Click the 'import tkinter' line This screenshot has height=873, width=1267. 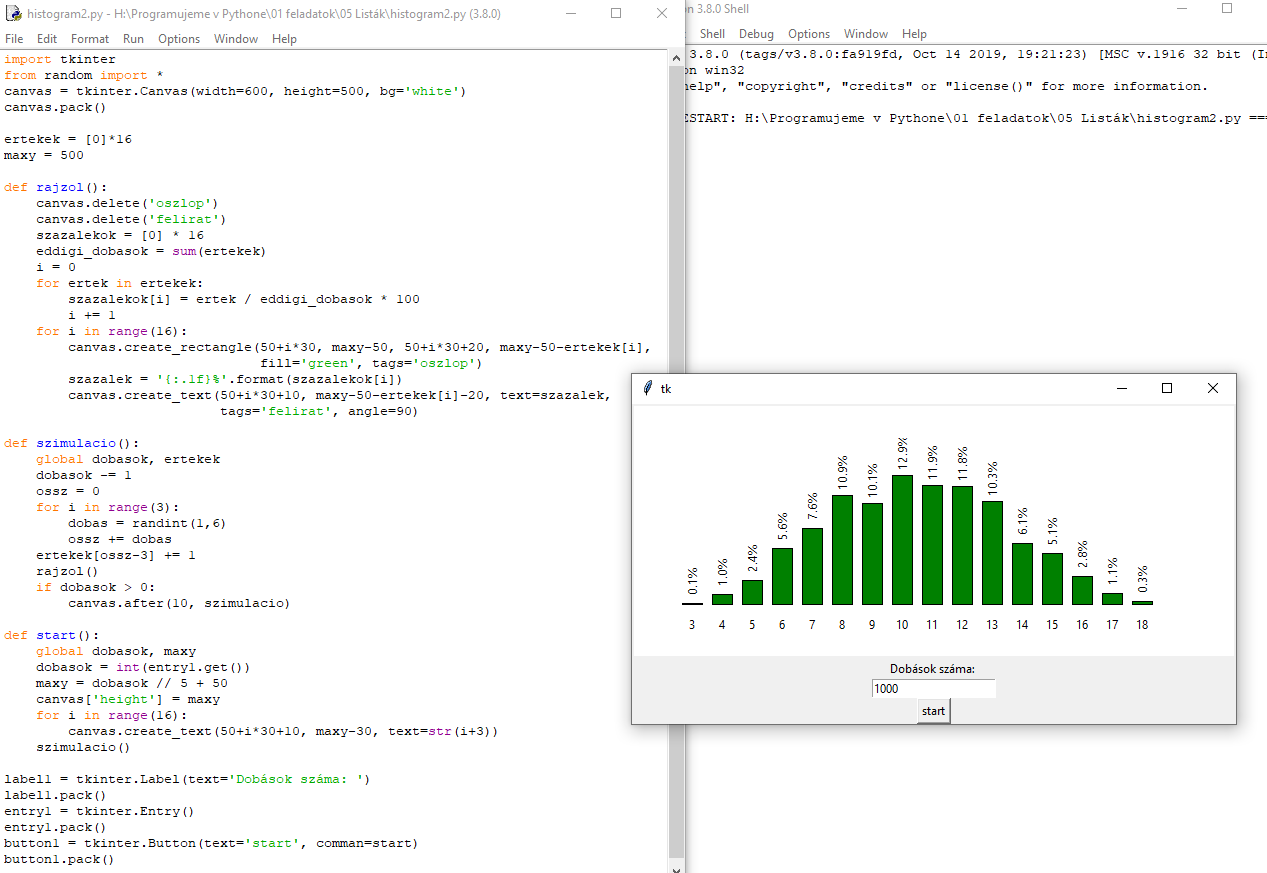pyautogui.click(x=59, y=59)
